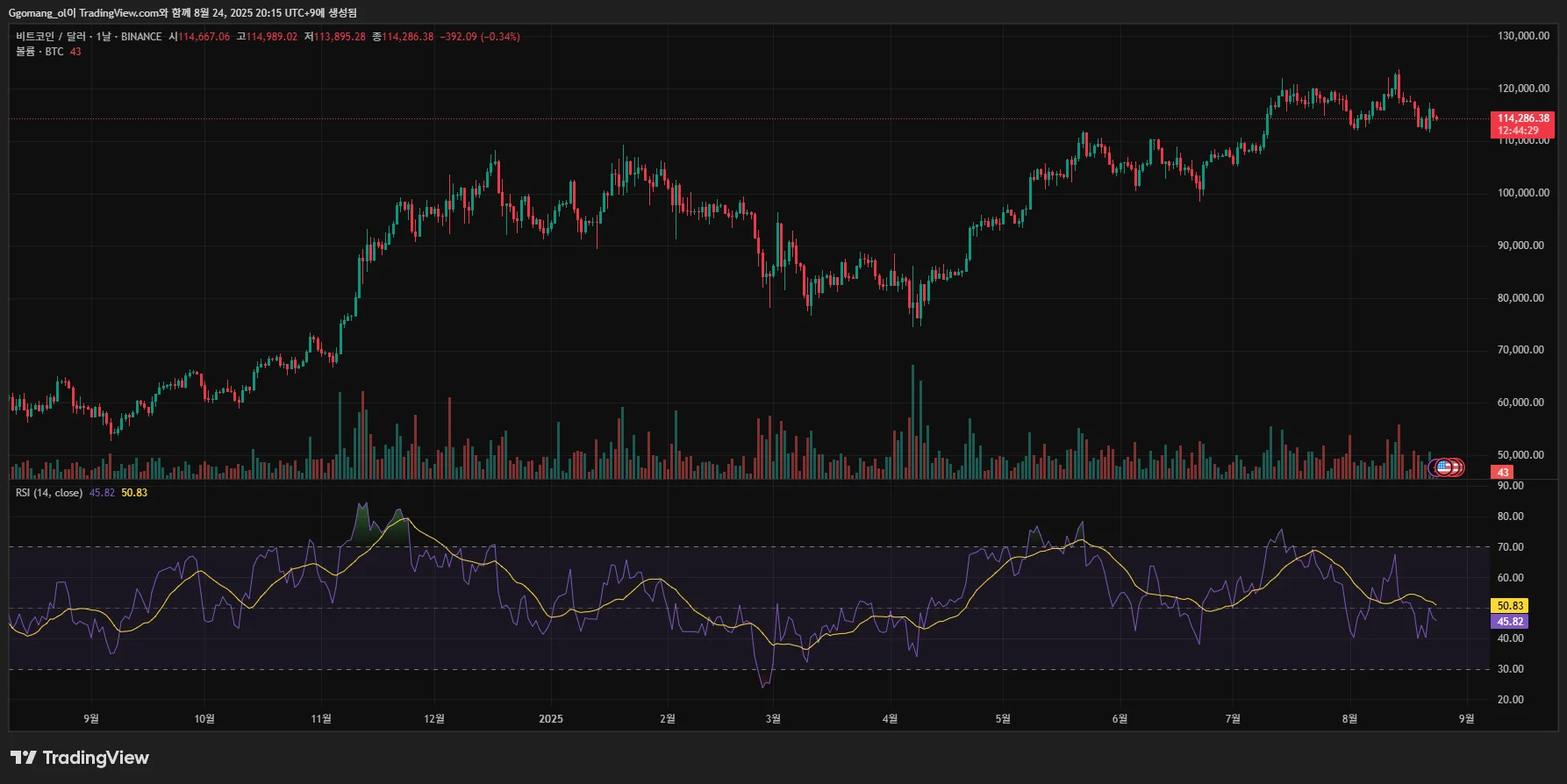The image size is (1567, 784).
Task: Click the Ggomang_ol TradingView.com header text
Action: click(182, 12)
